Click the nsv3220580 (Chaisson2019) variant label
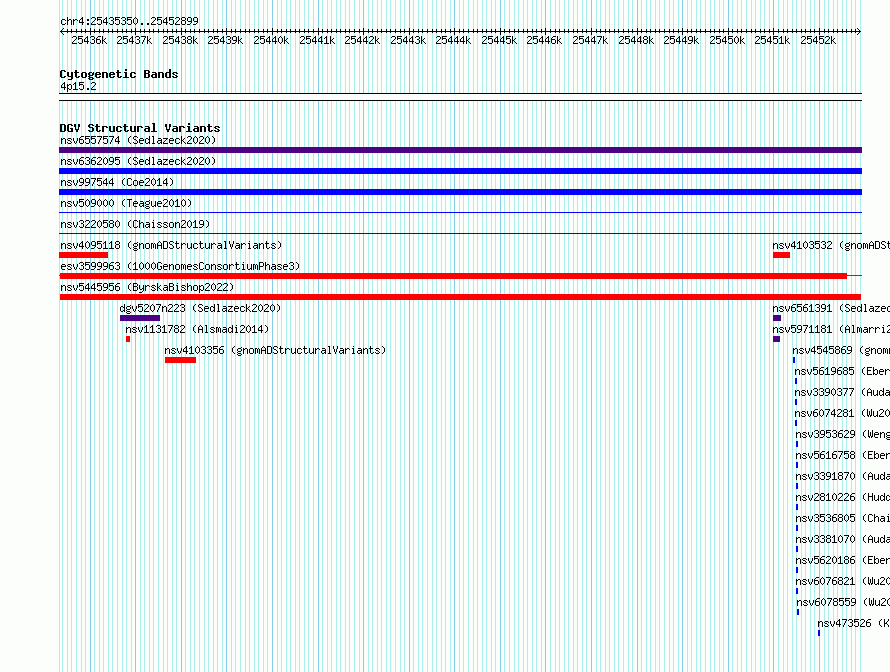 click(x=135, y=224)
